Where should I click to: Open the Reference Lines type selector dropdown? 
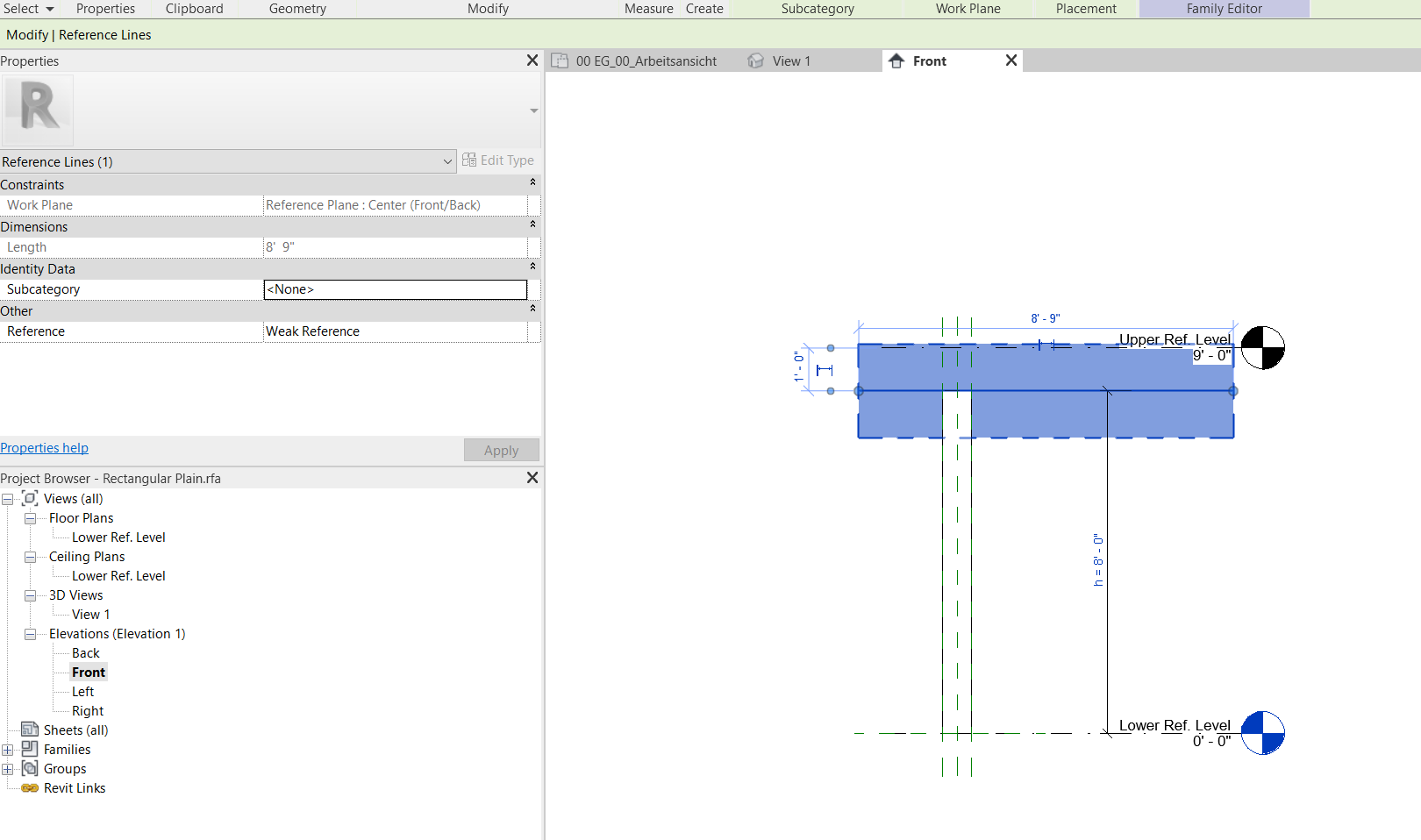(x=448, y=161)
